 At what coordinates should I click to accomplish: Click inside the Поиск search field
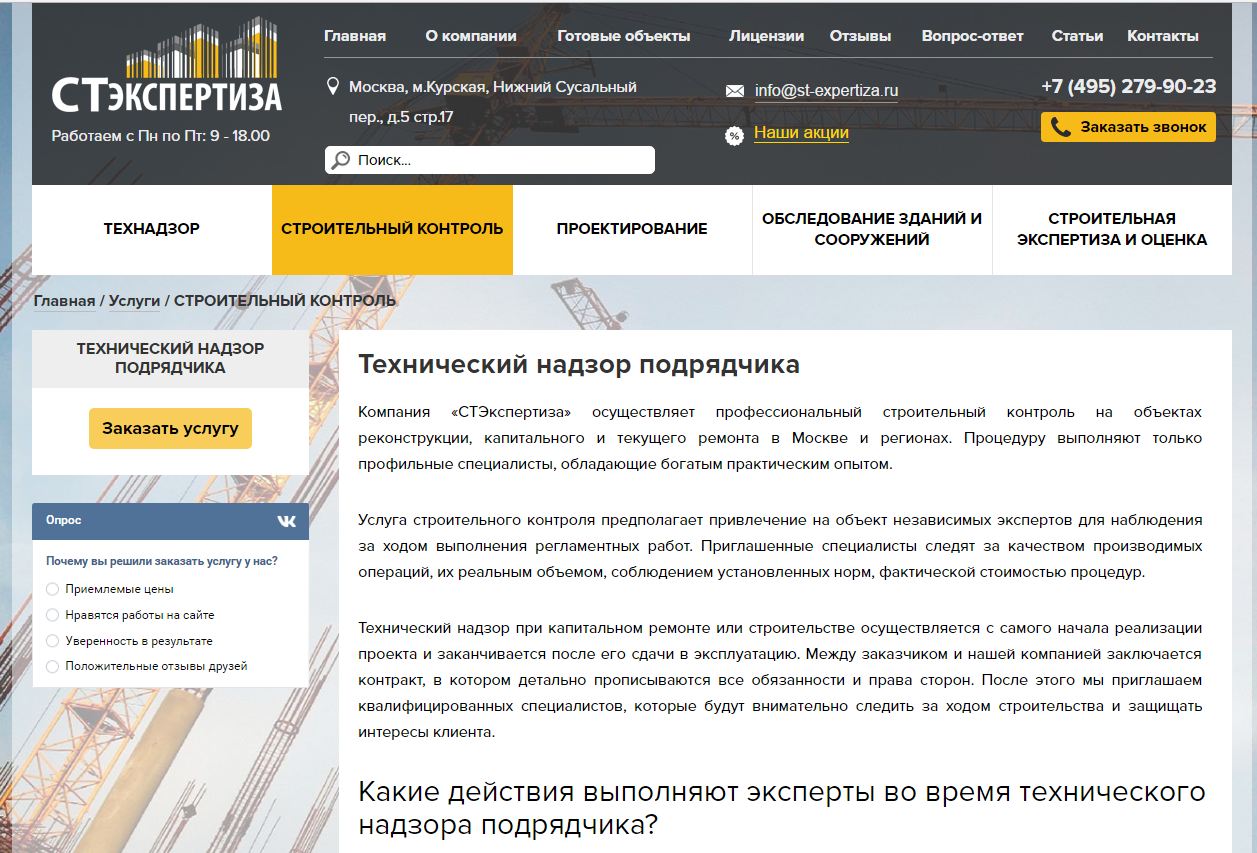(x=490, y=160)
